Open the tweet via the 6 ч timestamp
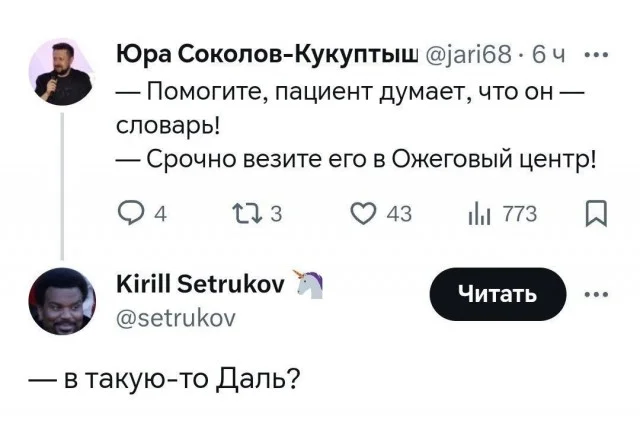 tap(551, 53)
